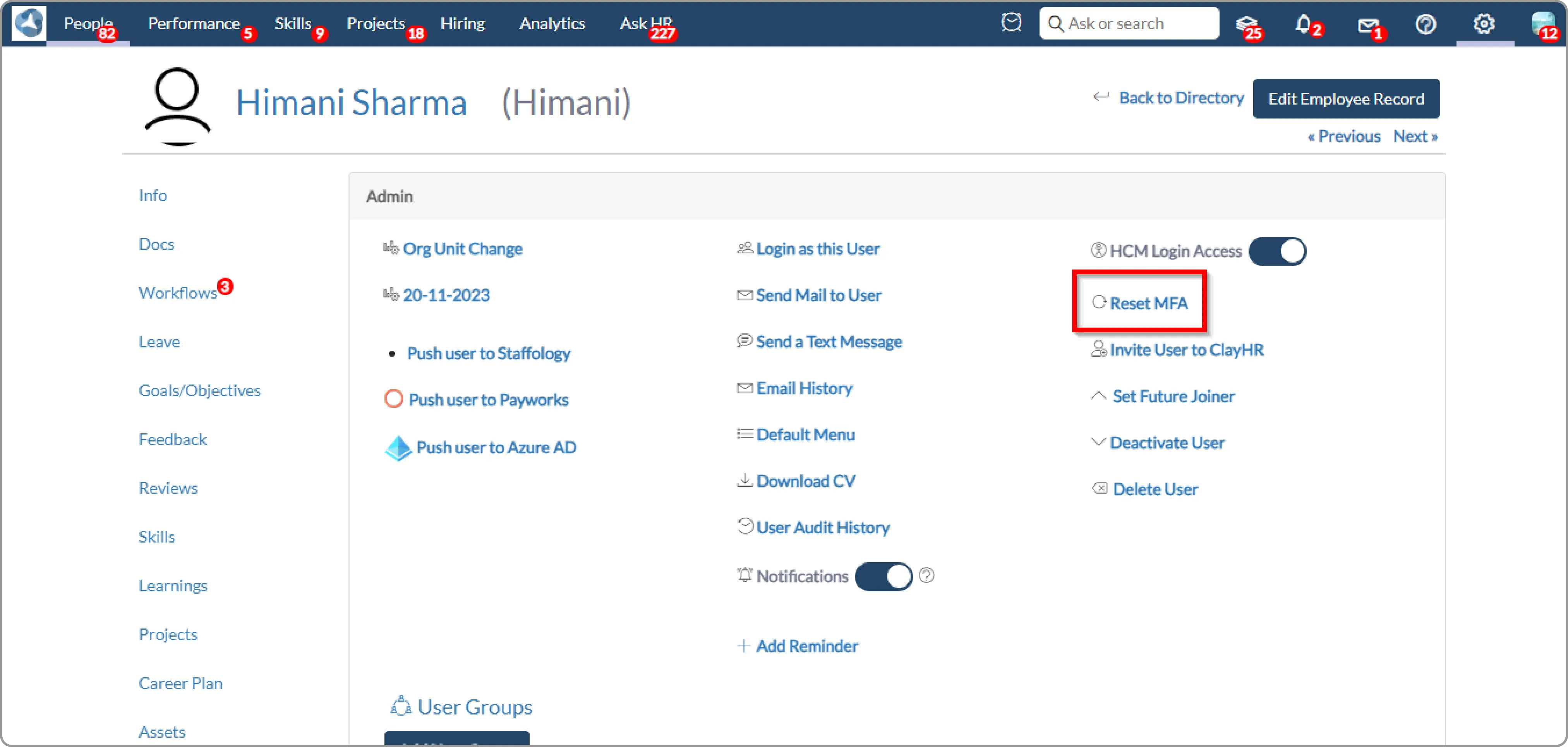Click the Reset MFA link
This screenshot has width=1568, height=747.
point(1148,303)
